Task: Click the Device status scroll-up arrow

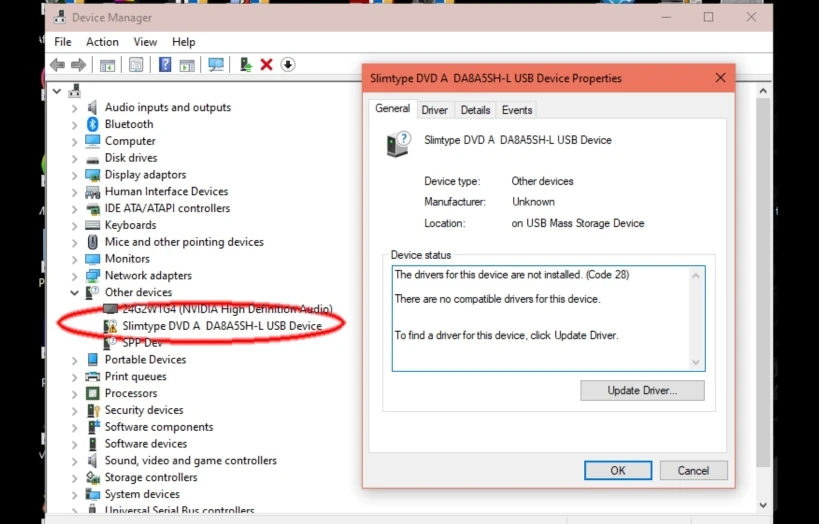Action: [x=695, y=275]
